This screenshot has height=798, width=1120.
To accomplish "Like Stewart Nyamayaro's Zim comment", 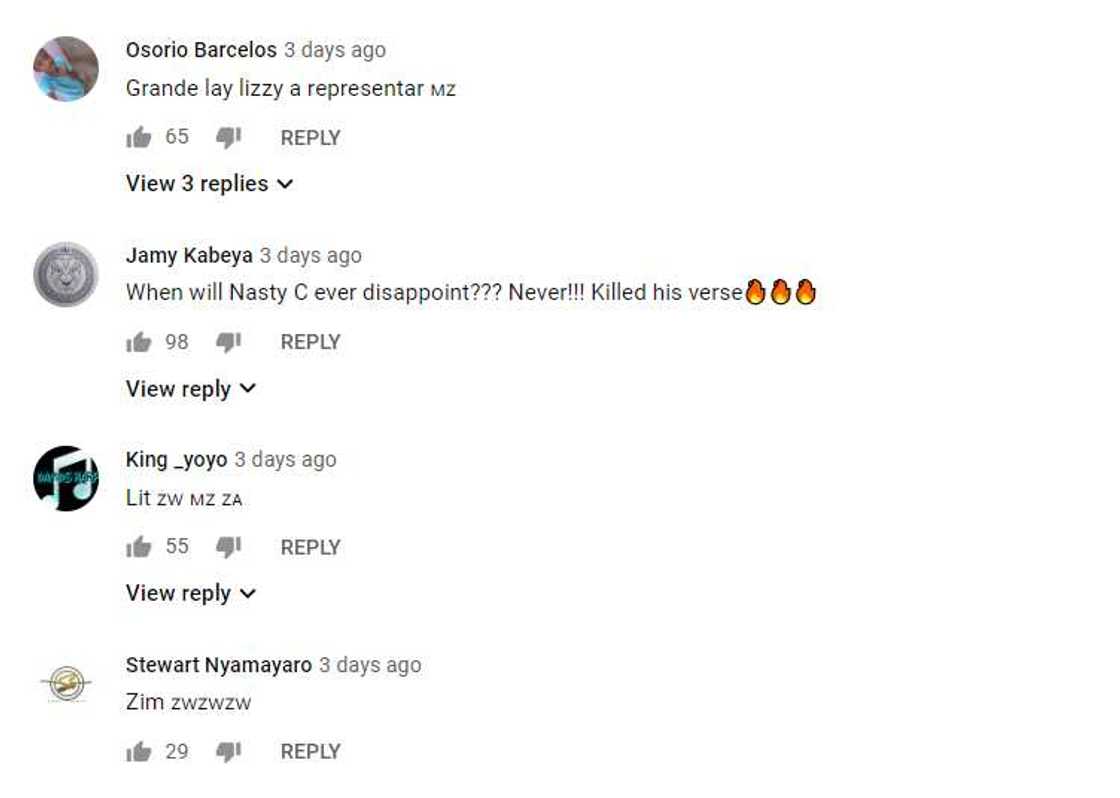I will 138,752.
